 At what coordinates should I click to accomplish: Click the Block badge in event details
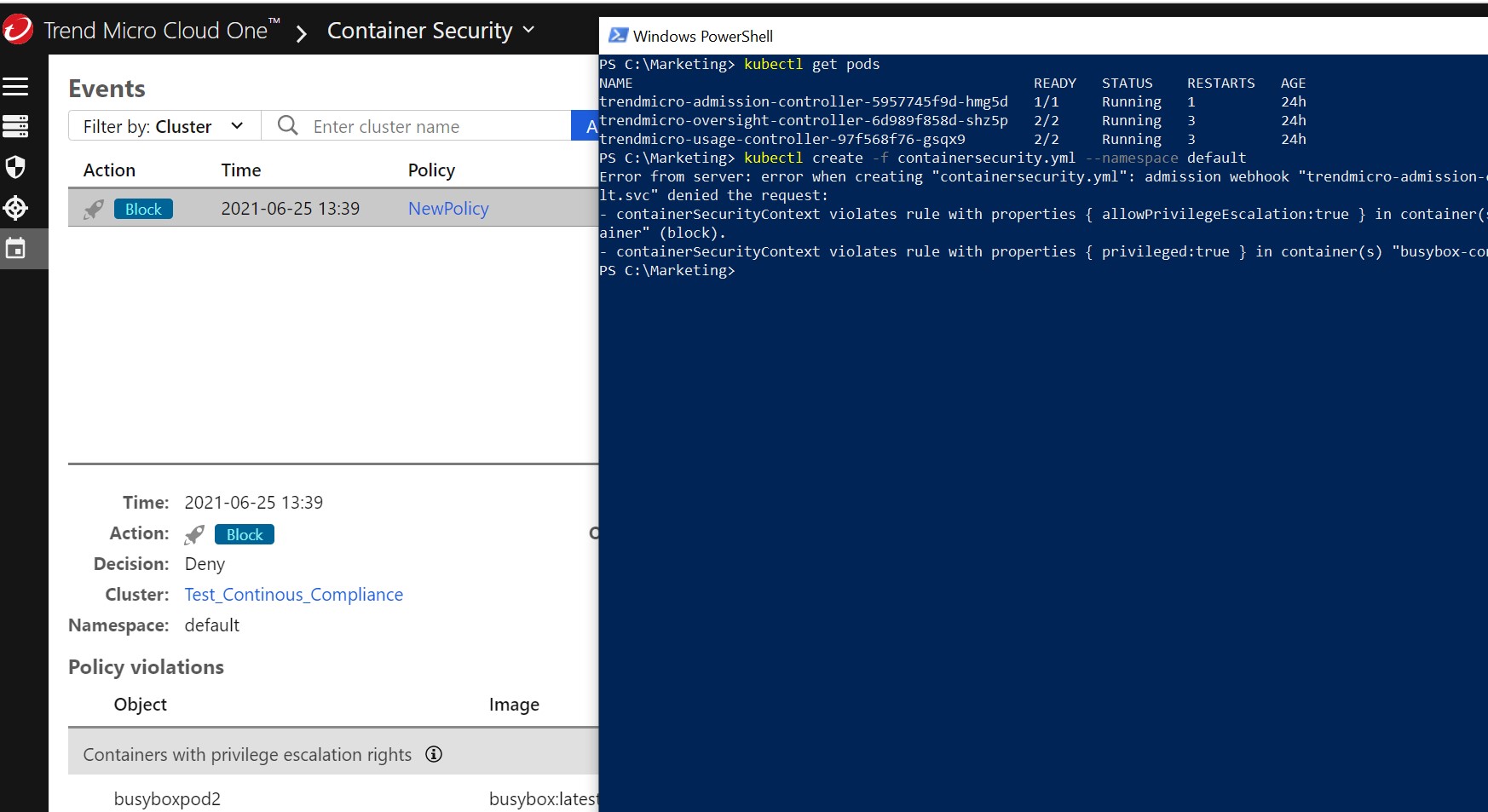[x=245, y=534]
